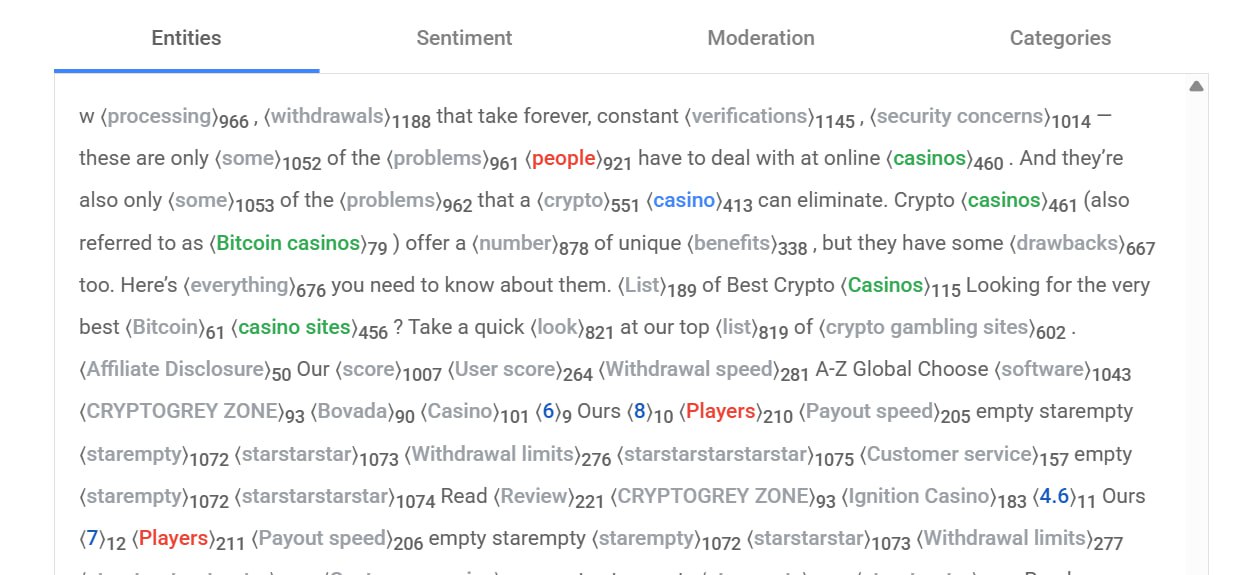Switch to the Sentiment tab

(464, 38)
